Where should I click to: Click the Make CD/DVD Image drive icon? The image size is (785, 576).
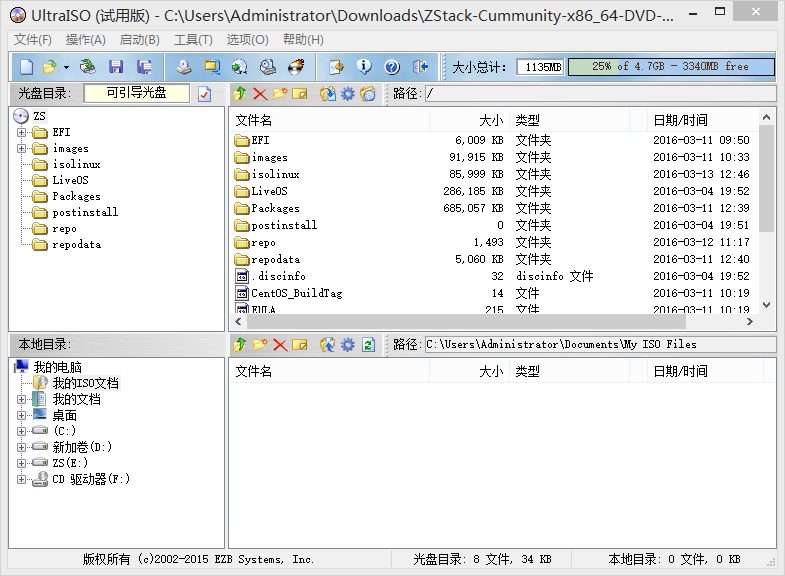[184, 67]
